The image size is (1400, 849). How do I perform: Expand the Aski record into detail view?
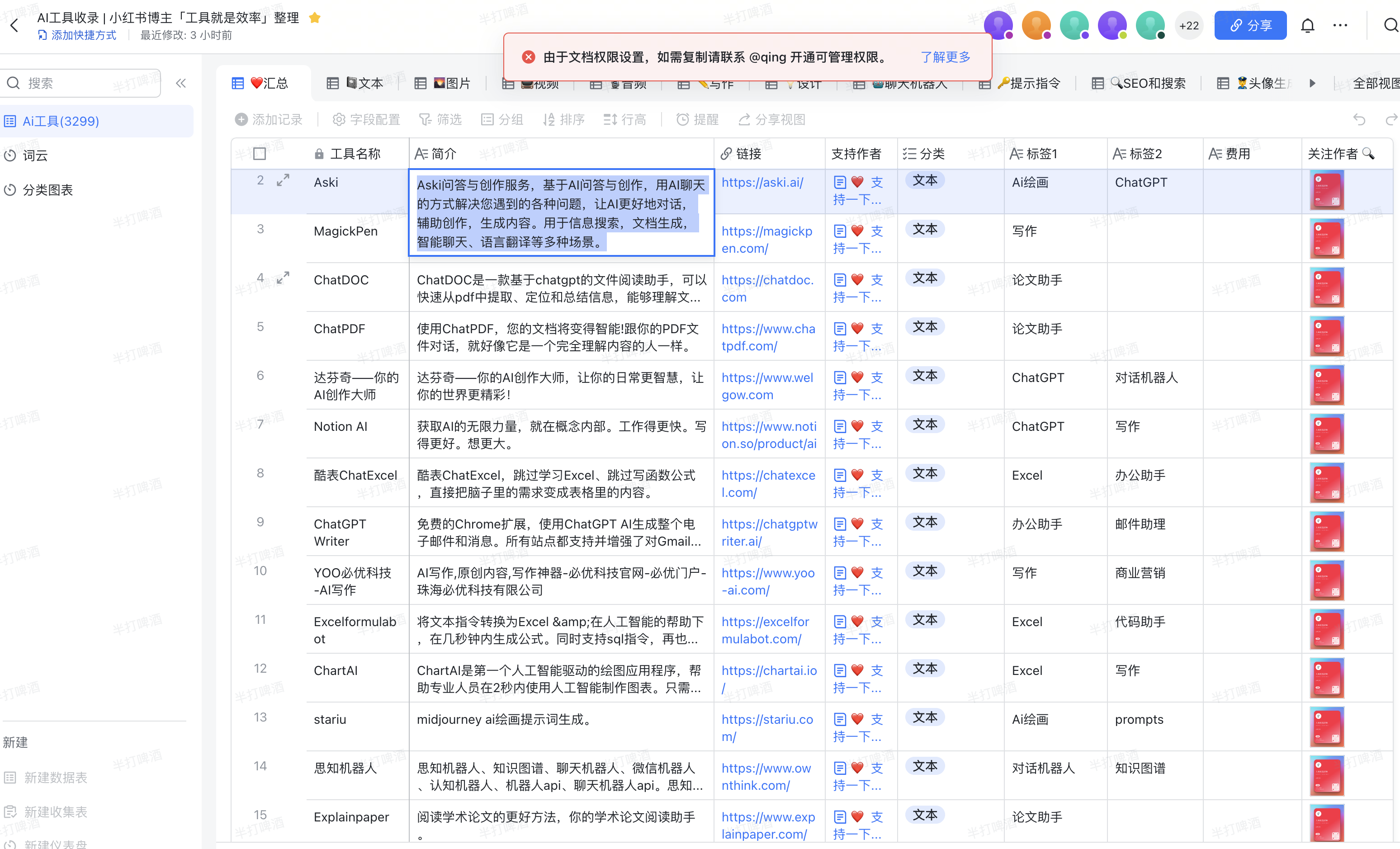pos(282,180)
